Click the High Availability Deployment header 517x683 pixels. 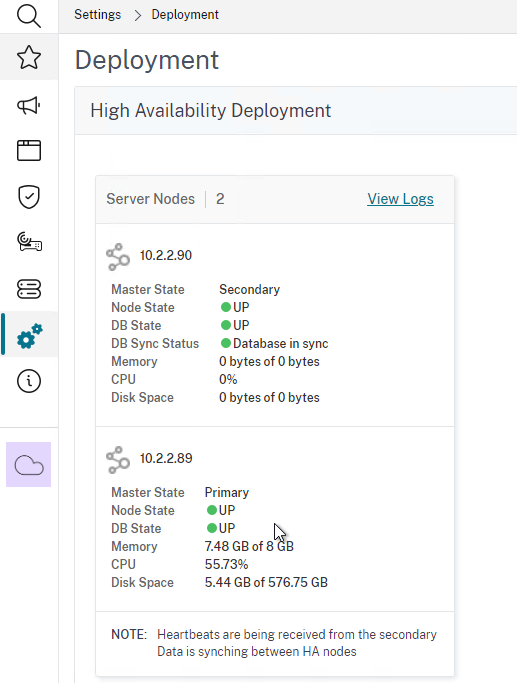pyautogui.click(x=210, y=110)
